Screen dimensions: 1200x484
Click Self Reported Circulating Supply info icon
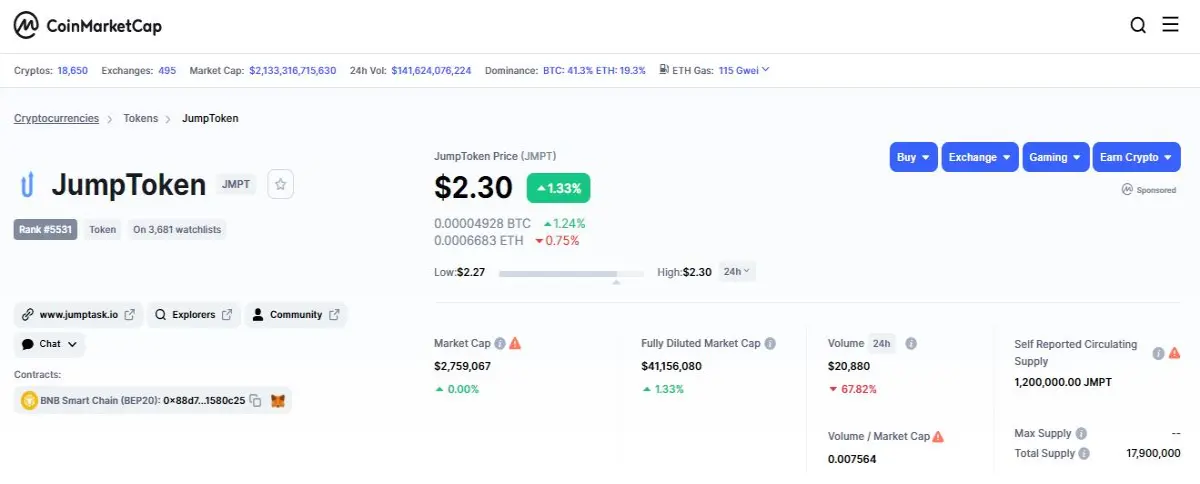(1158, 353)
